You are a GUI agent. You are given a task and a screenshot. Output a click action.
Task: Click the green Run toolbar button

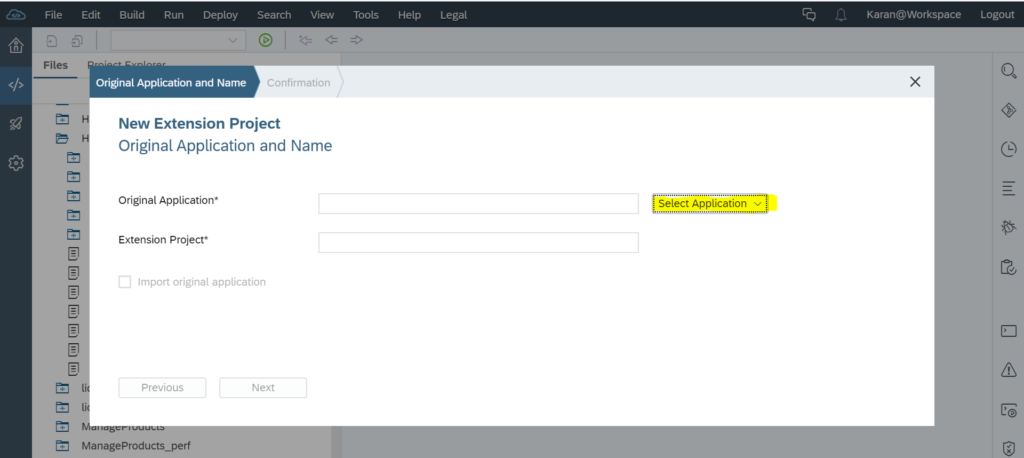265,41
